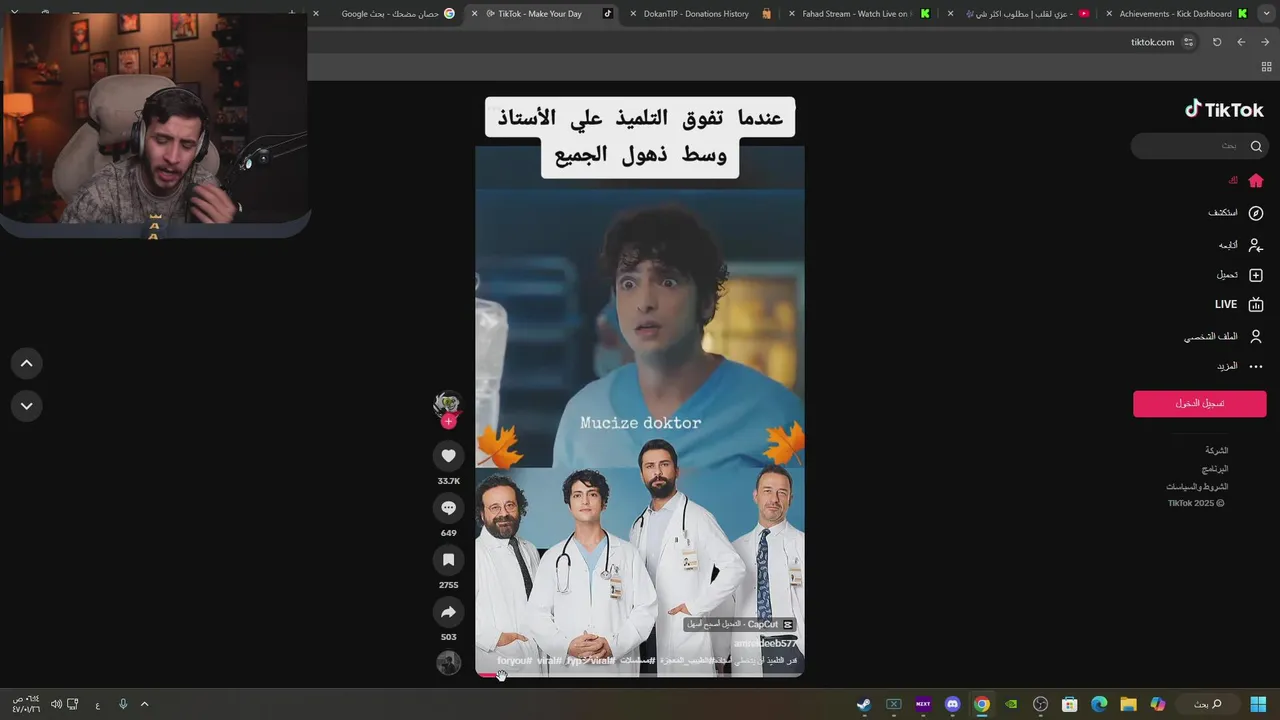The width and height of the screenshot is (1280, 720).
Task: Open Profile (الملف الشخصي) sidebar item
Action: [x=1224, y=337]
